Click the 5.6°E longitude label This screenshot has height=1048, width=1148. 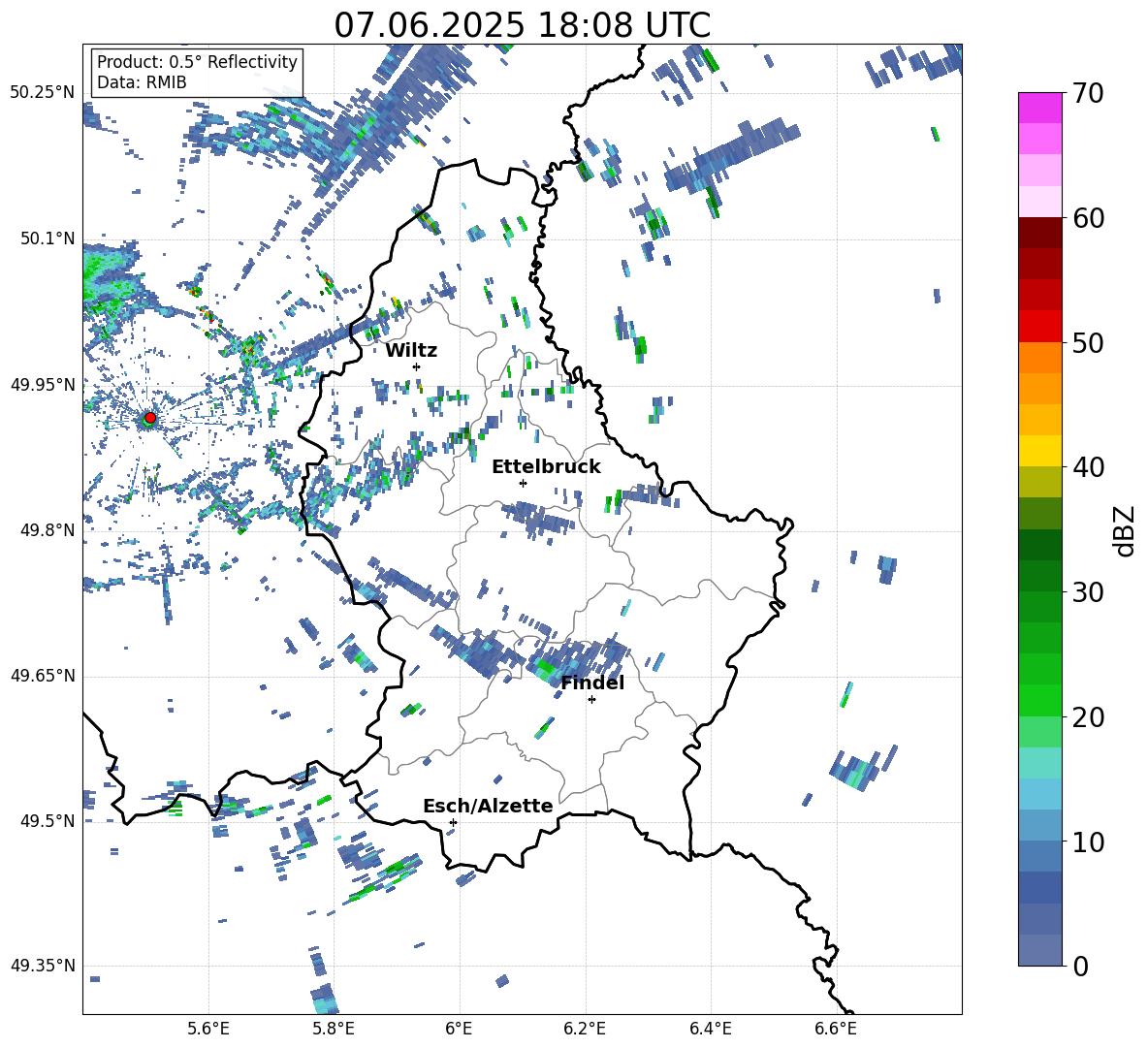pos(208,1029)
